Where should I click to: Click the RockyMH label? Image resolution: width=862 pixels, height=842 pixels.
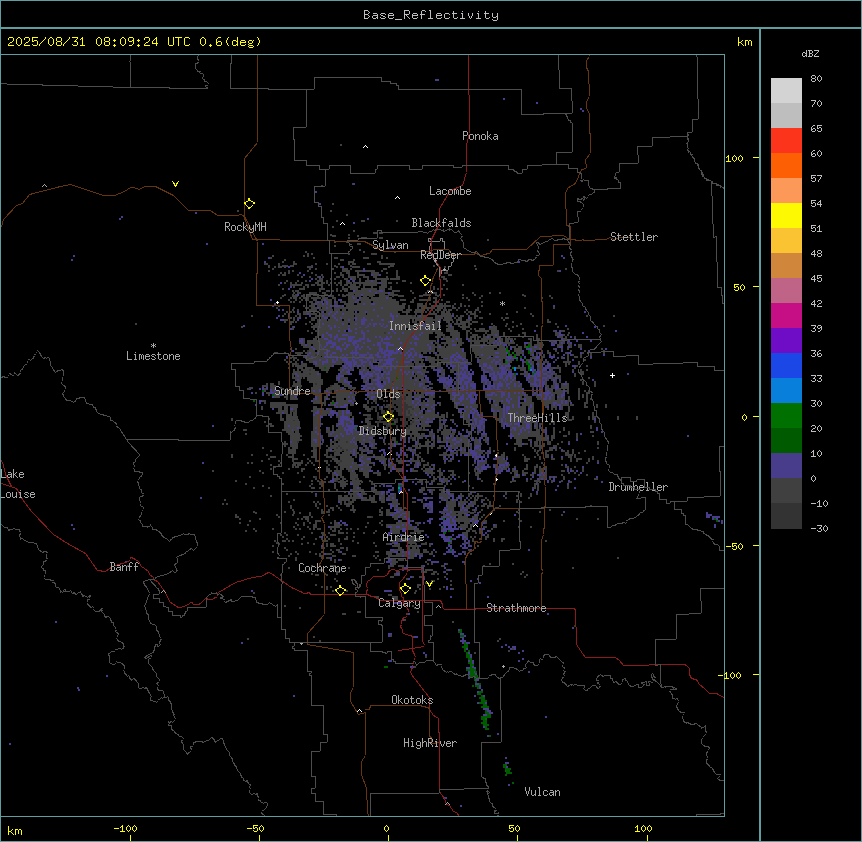[x=245, y=227]
